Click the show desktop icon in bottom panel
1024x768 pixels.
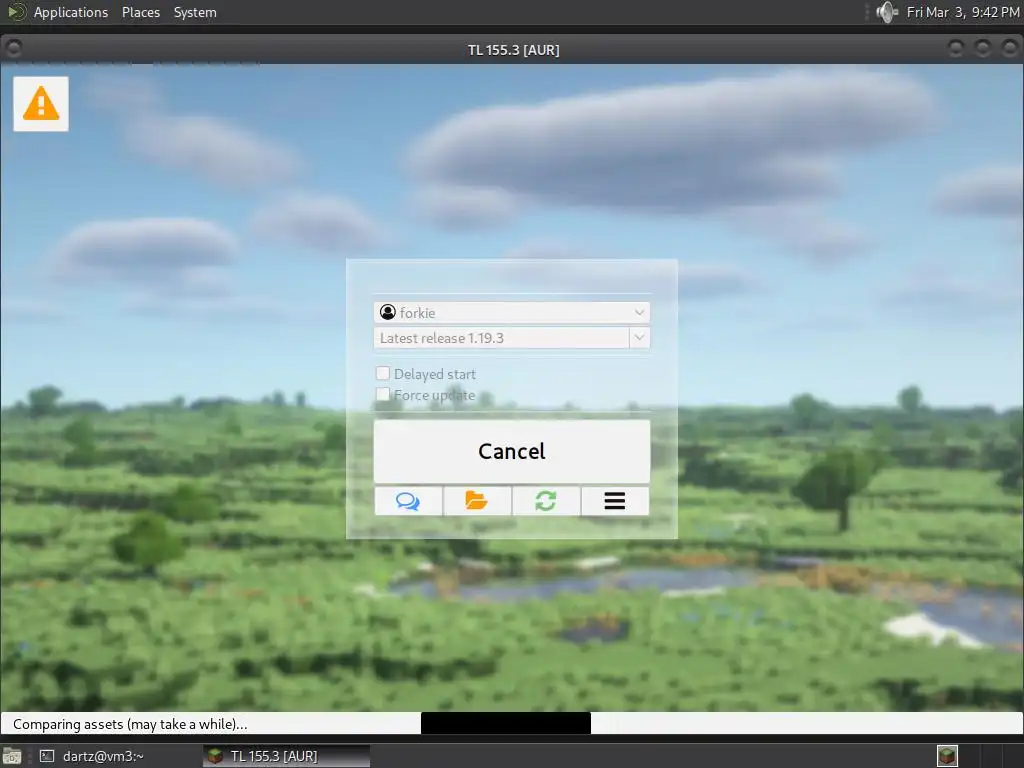pyautogui.click(x=12, y=756)
